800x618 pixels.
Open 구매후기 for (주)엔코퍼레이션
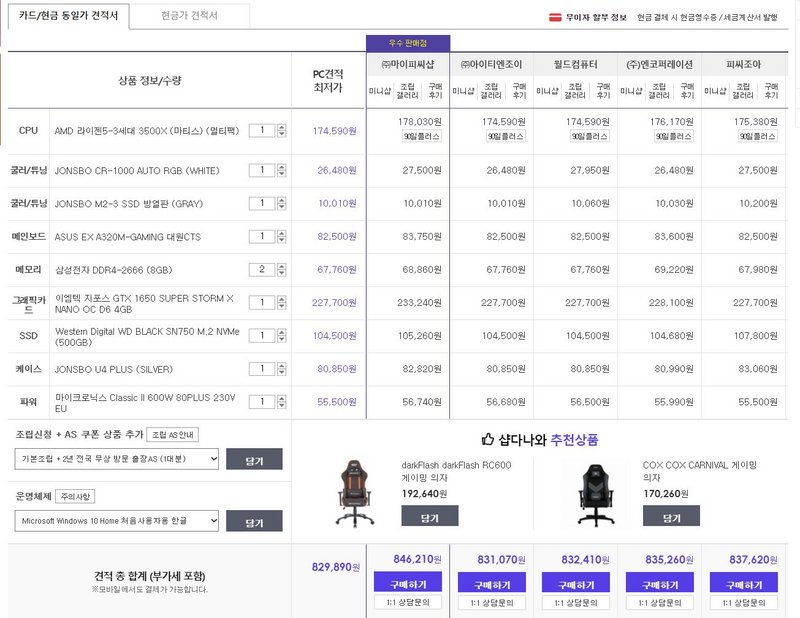coord(687,91)
